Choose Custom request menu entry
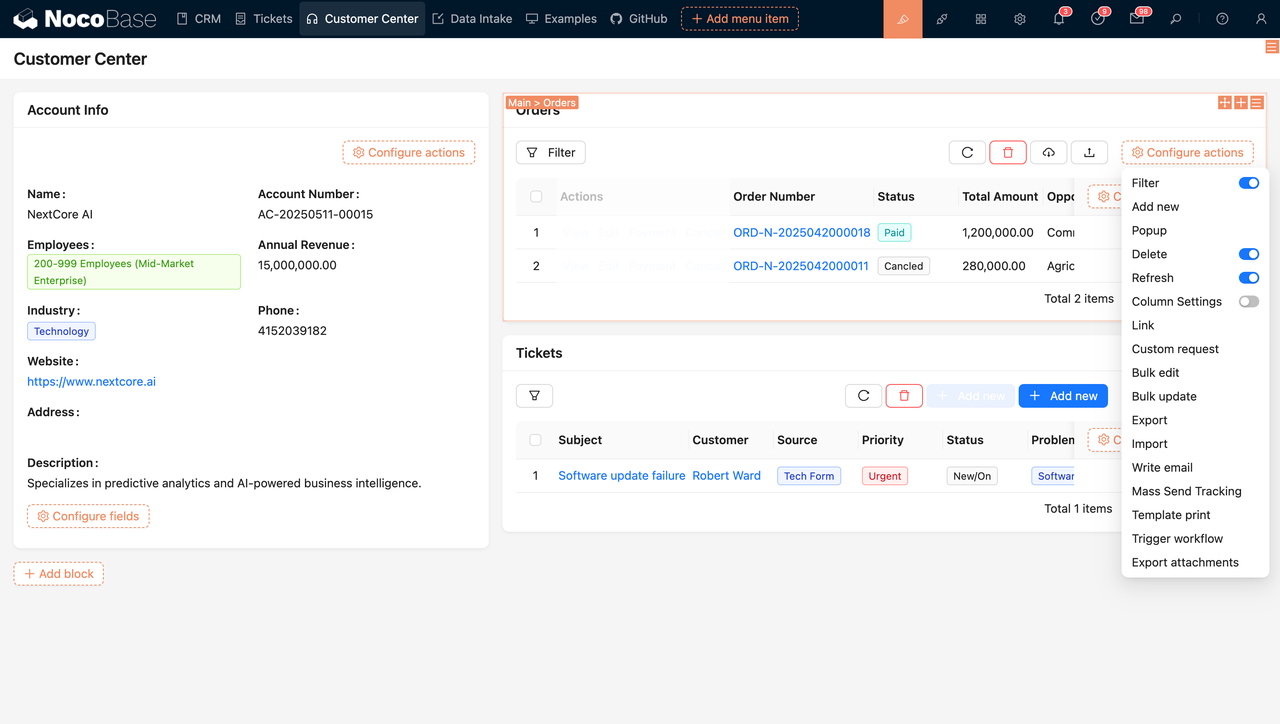 click(x=1195, y=349)
